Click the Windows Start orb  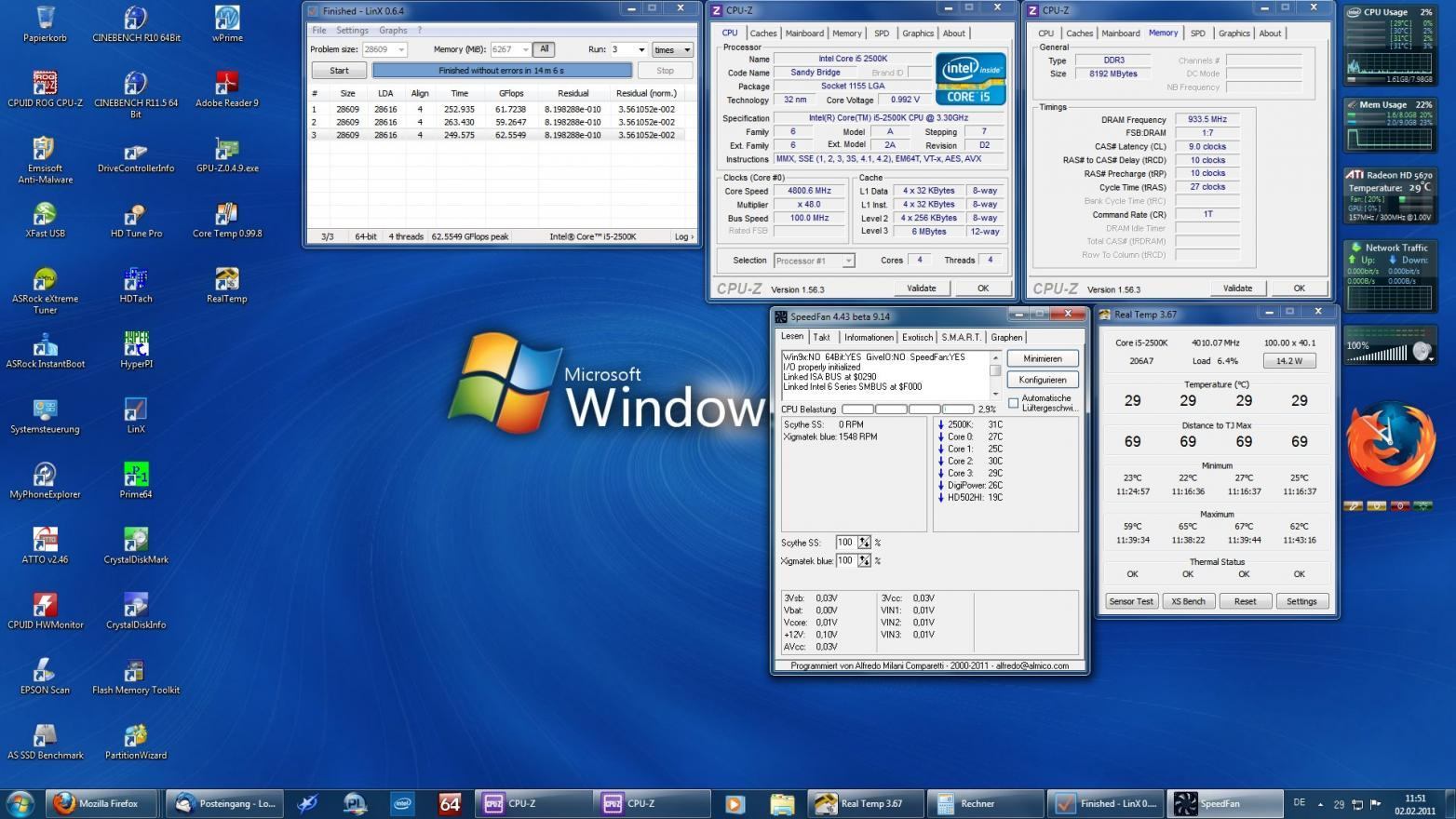pos(20,803)
